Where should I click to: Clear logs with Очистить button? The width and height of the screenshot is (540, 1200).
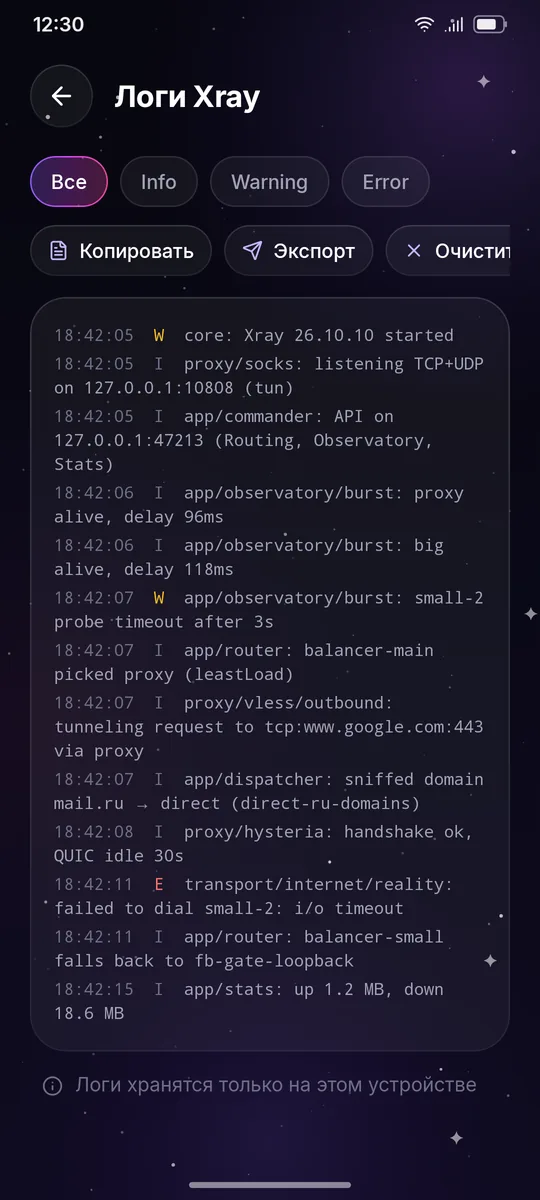point(448,250)
